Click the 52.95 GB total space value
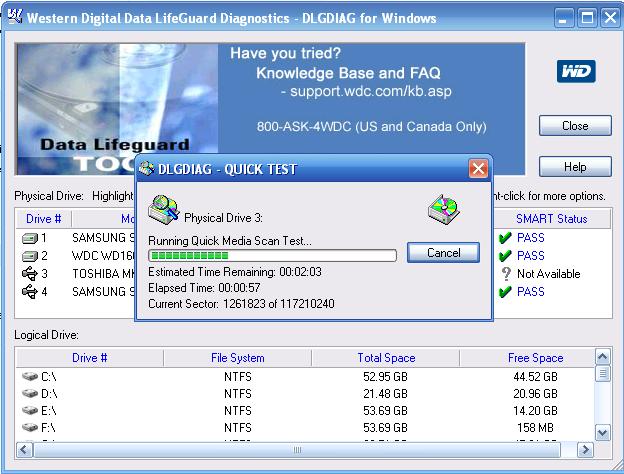The height and width of the screenshot is (474, 624). [x=385, y=376]
